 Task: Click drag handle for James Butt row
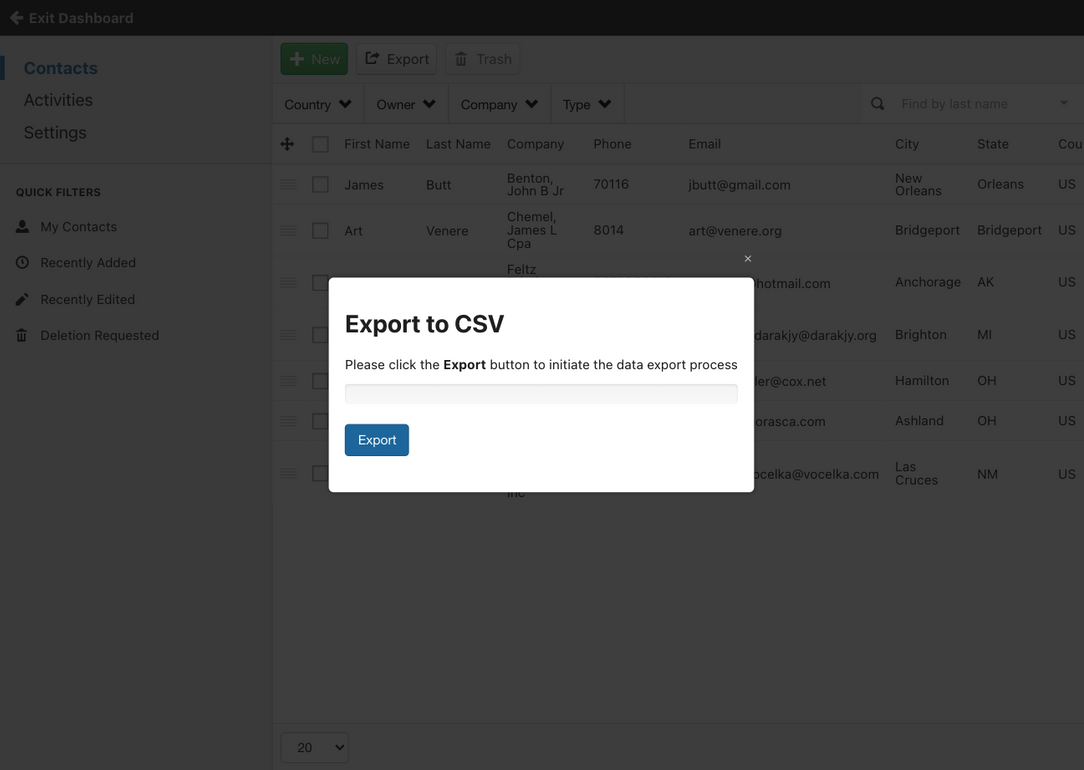(288, 185)
